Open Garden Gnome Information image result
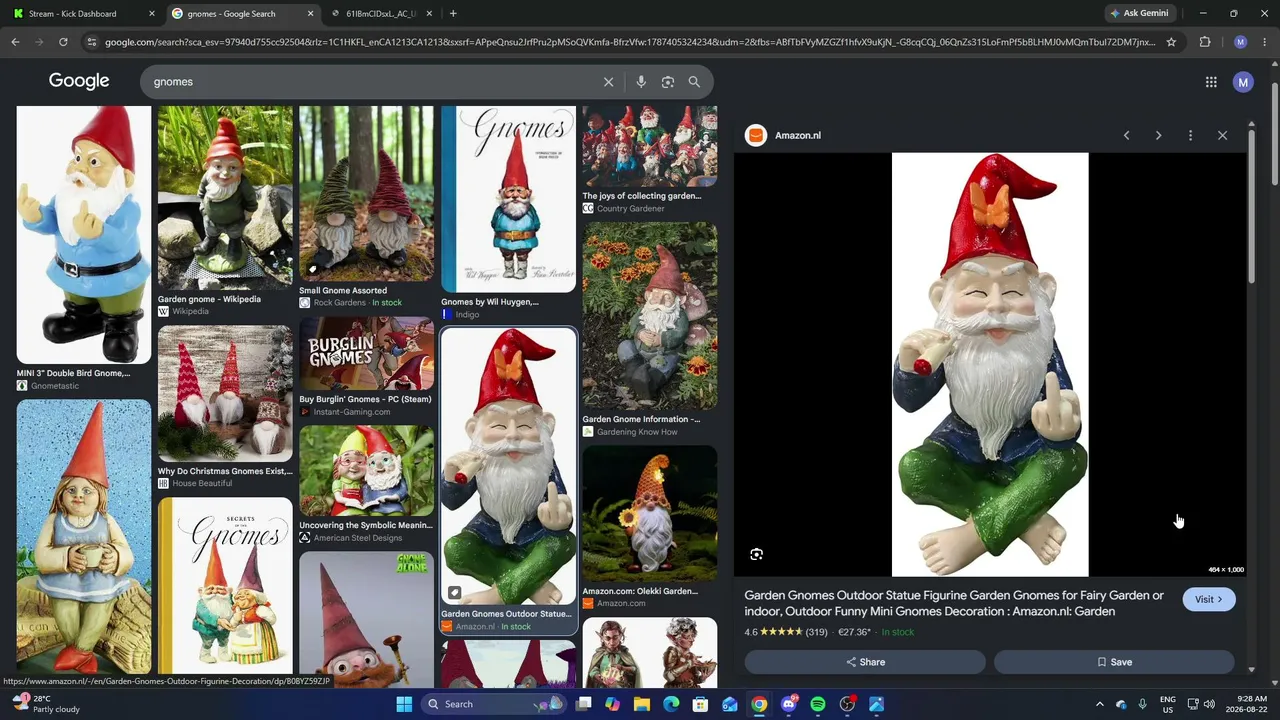This screenshot has width=1280, height=720. [x=650, y=316]
